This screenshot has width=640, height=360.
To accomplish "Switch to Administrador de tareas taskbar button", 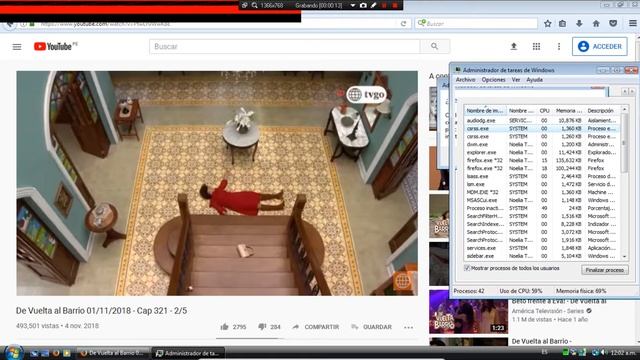I will [188, 353].
